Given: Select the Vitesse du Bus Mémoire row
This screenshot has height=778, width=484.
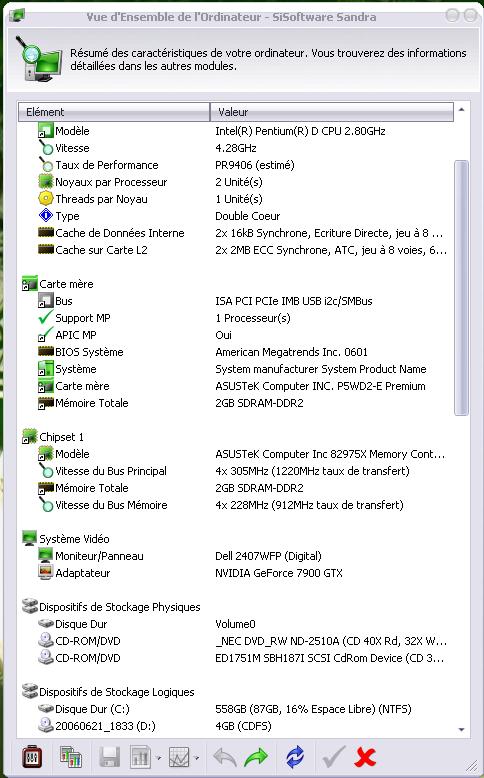Looking at the screenshot, I should [x=236, y=505].
